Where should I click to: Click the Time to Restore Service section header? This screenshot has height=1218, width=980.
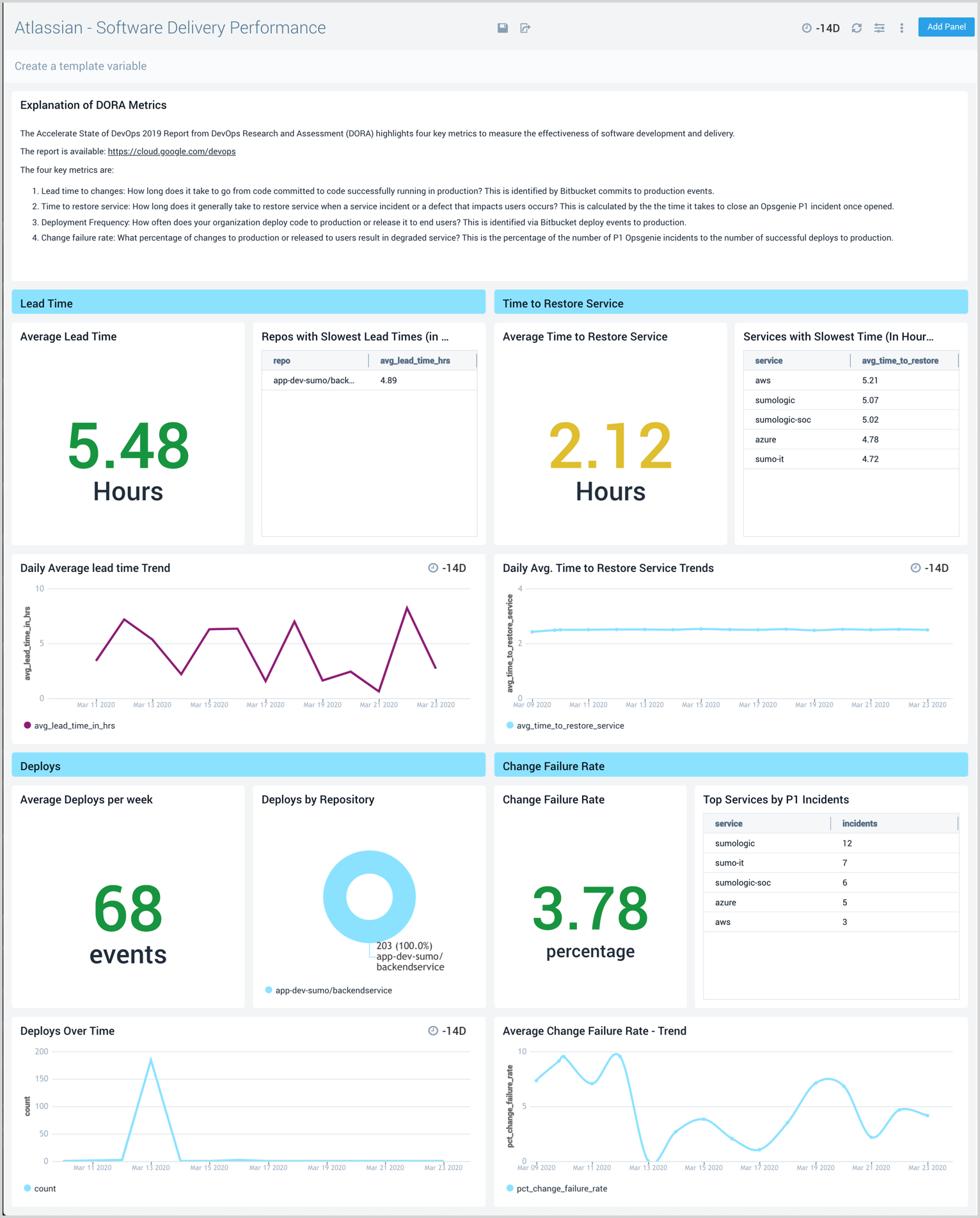click(x=731, y=303)
